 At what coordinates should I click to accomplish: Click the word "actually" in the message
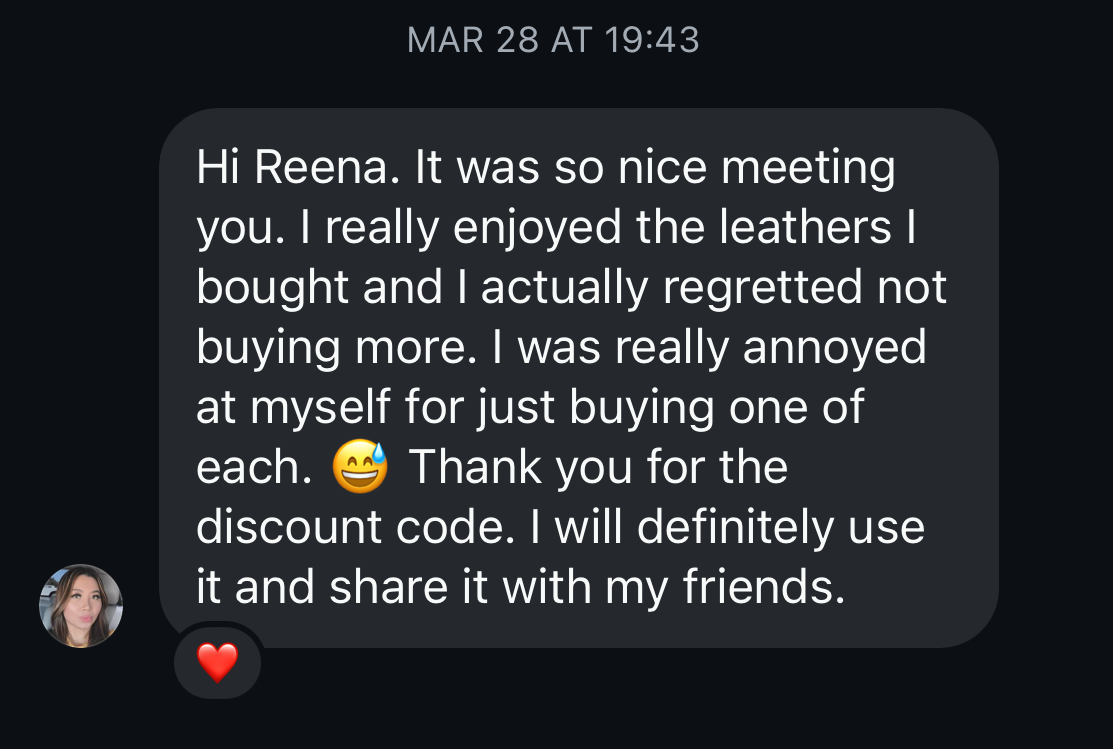(x=566, y=288)
